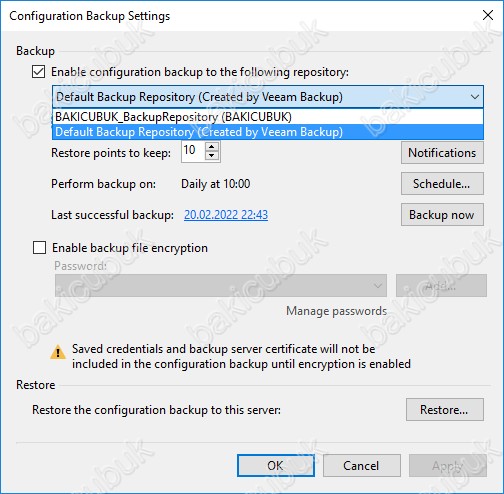Viewport: 504px width, 494px height.
Task: Increase restore points with up arrow
Action: point(212,146)
